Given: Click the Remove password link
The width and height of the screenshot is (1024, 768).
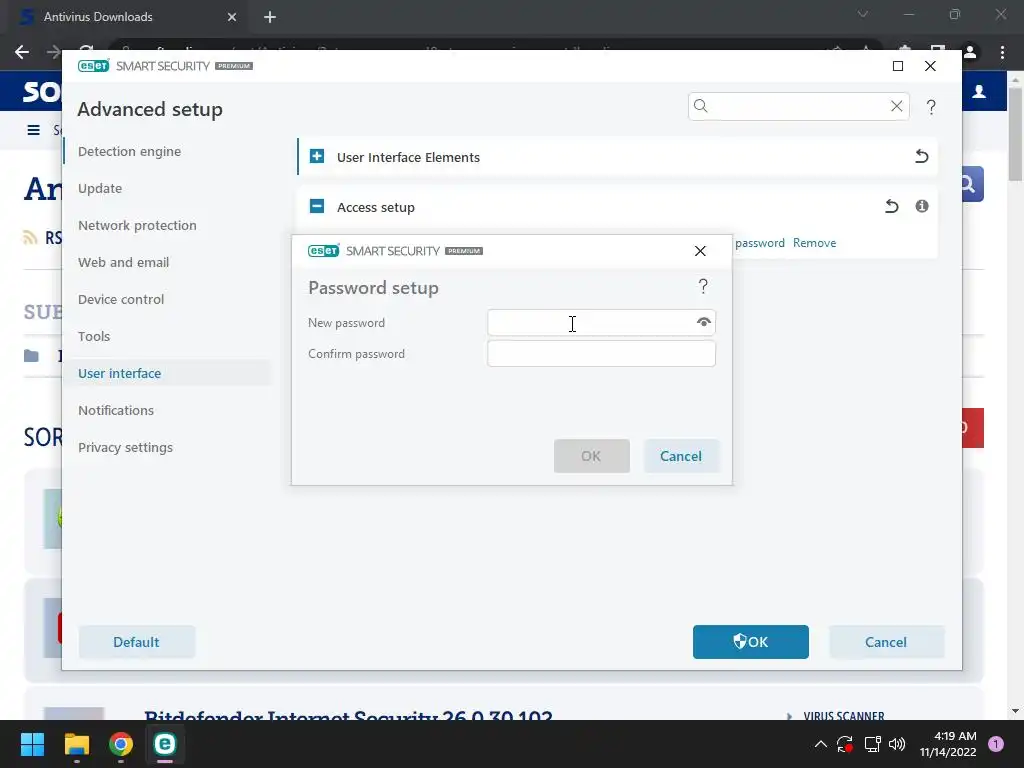Looking at the screenshot, I should 814,243.
